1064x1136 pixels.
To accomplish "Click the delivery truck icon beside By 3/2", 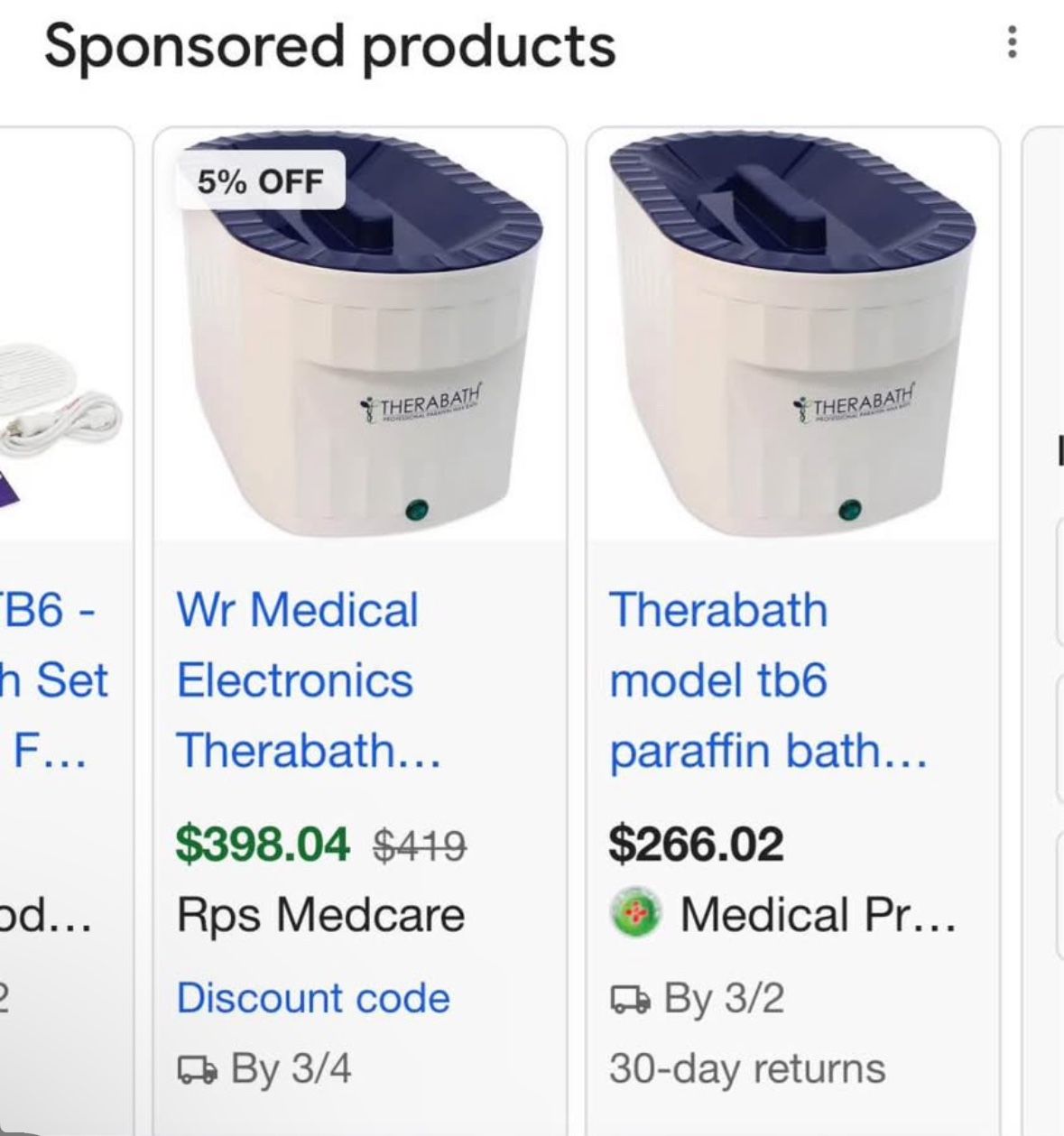I will click(x=630, y=999).
